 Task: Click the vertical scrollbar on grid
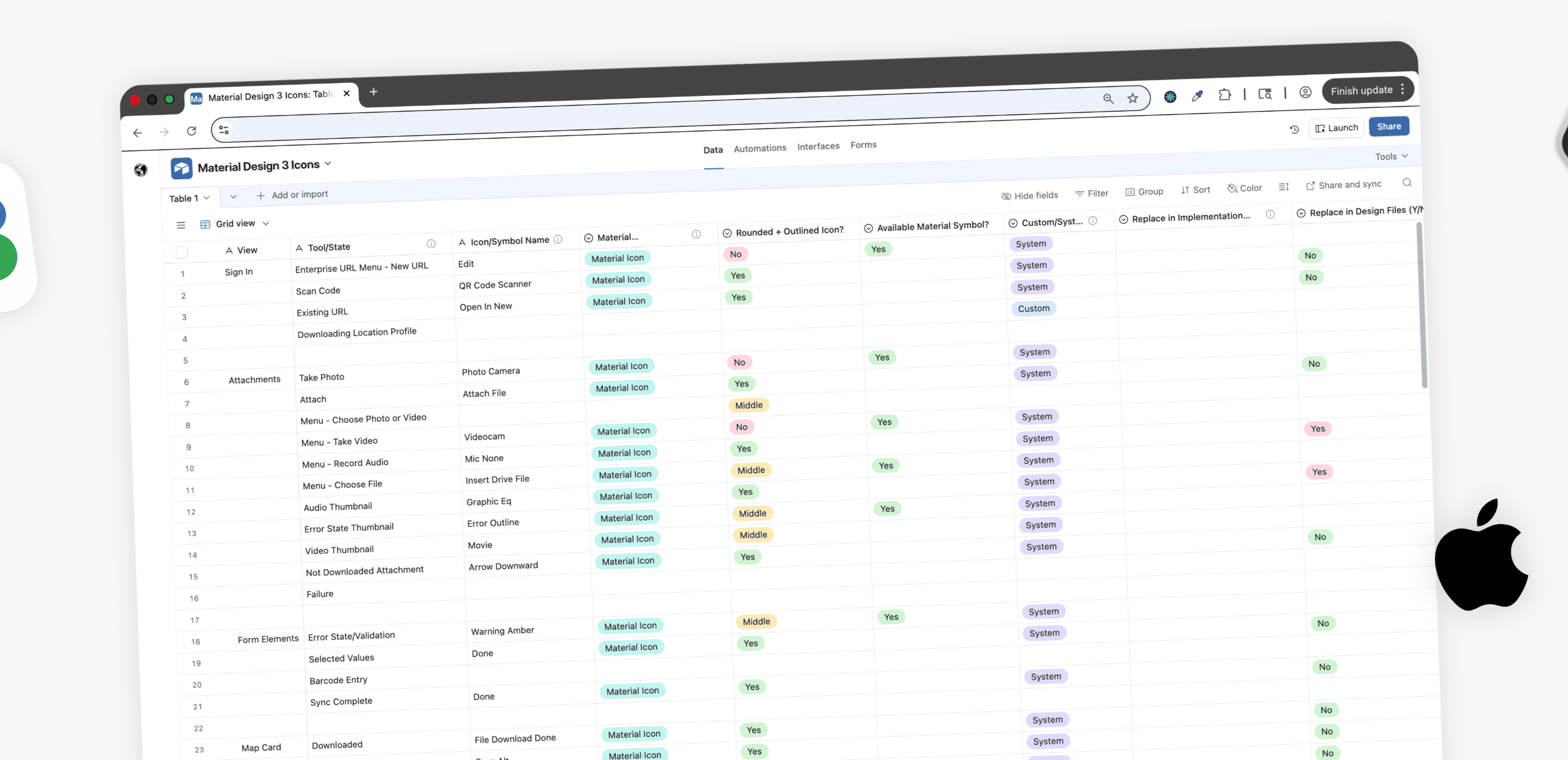click(x=1423, y=305)
